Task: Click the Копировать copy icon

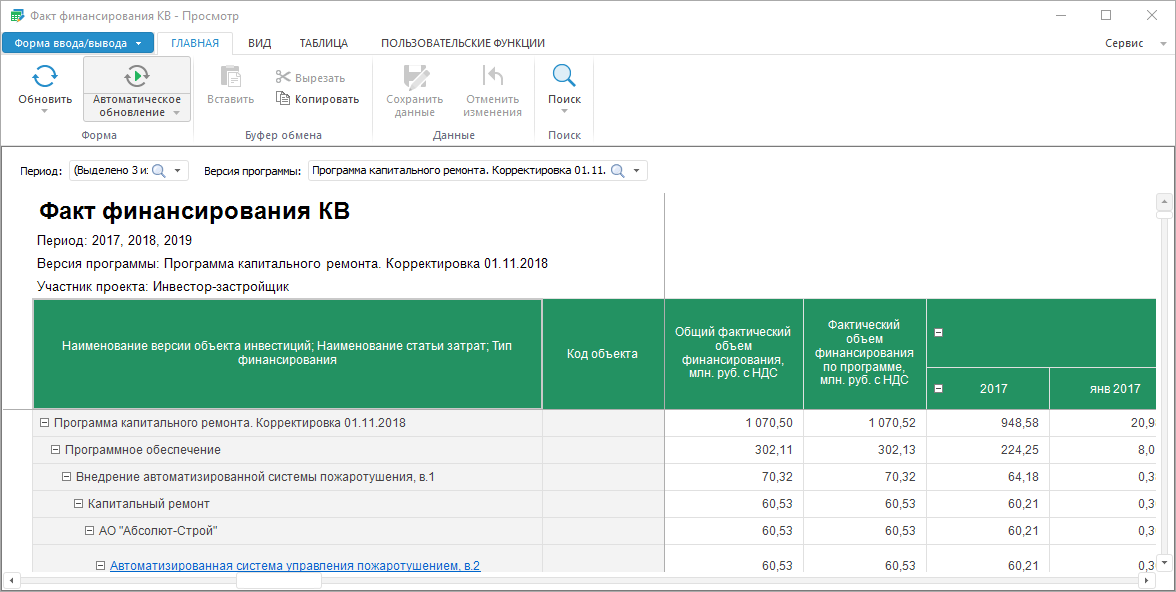Action: (x=283, y=99)
